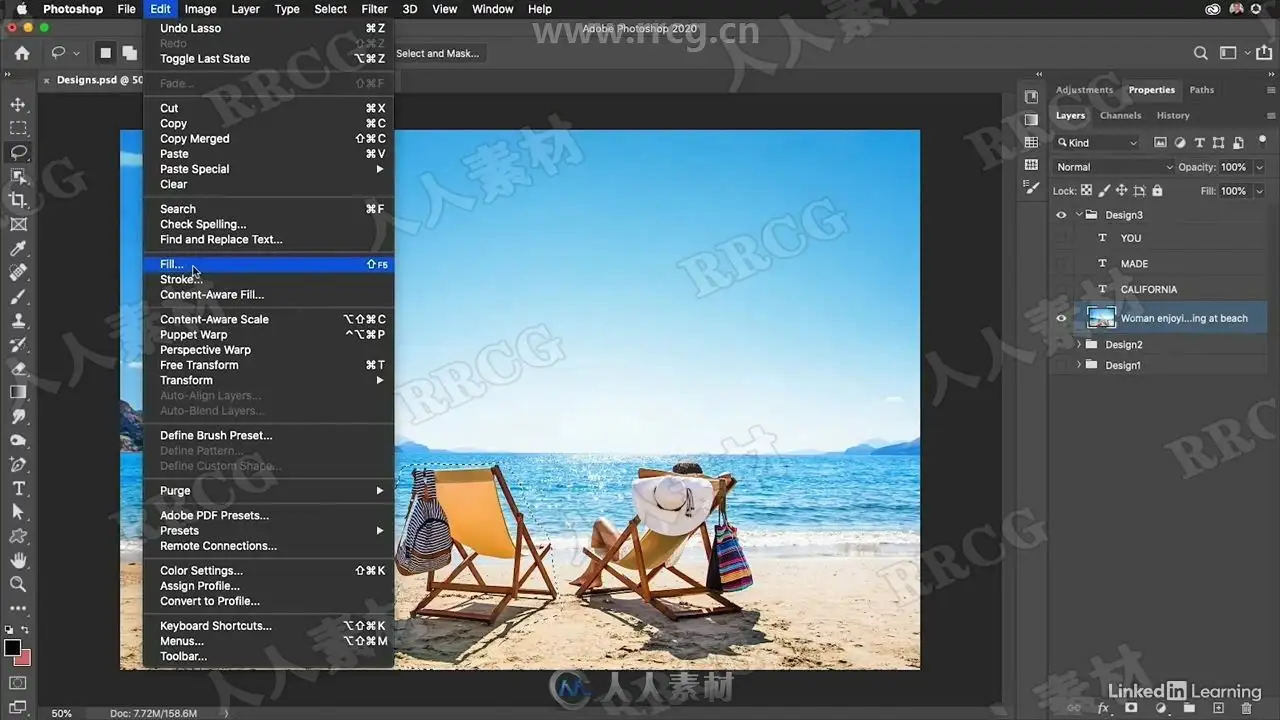This screenshot has width=1280, height=720.
Task: Select the Hand tool
Action: [18, 560]
